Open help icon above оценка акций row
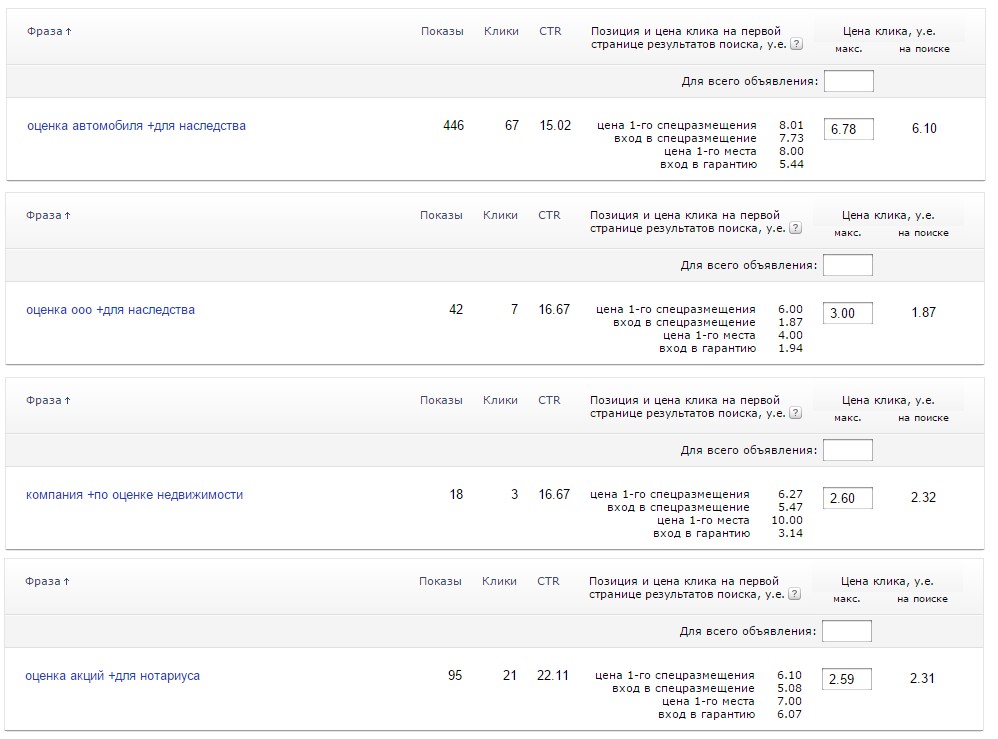The width and height of the screenshot is (998, 739). click(794, 594)
